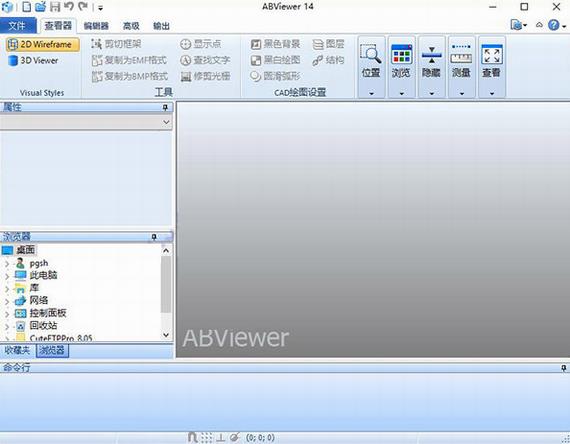Click the 修剪光栅 trim raster tool
Image resolution: width=570 pixels, height=444 pixels.
click(x=205, y=76)
